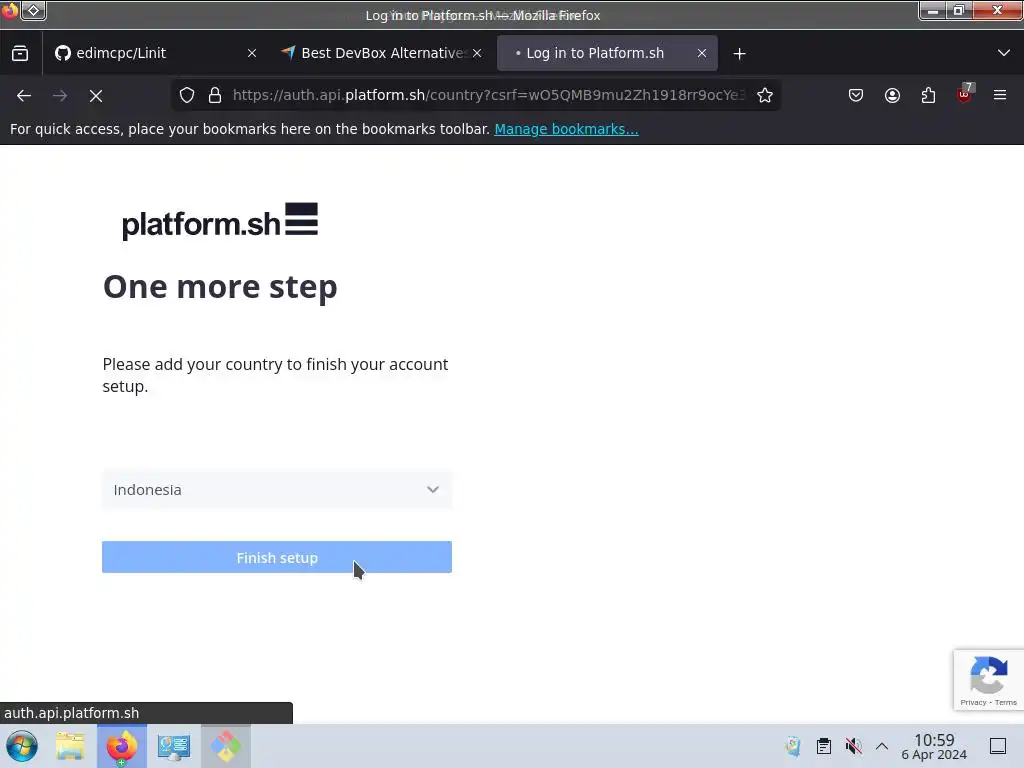Open the colorful diamond taskbar app
Image resolution: width=1024 pixels, height=768 pixels.
(x=225, y=746)
